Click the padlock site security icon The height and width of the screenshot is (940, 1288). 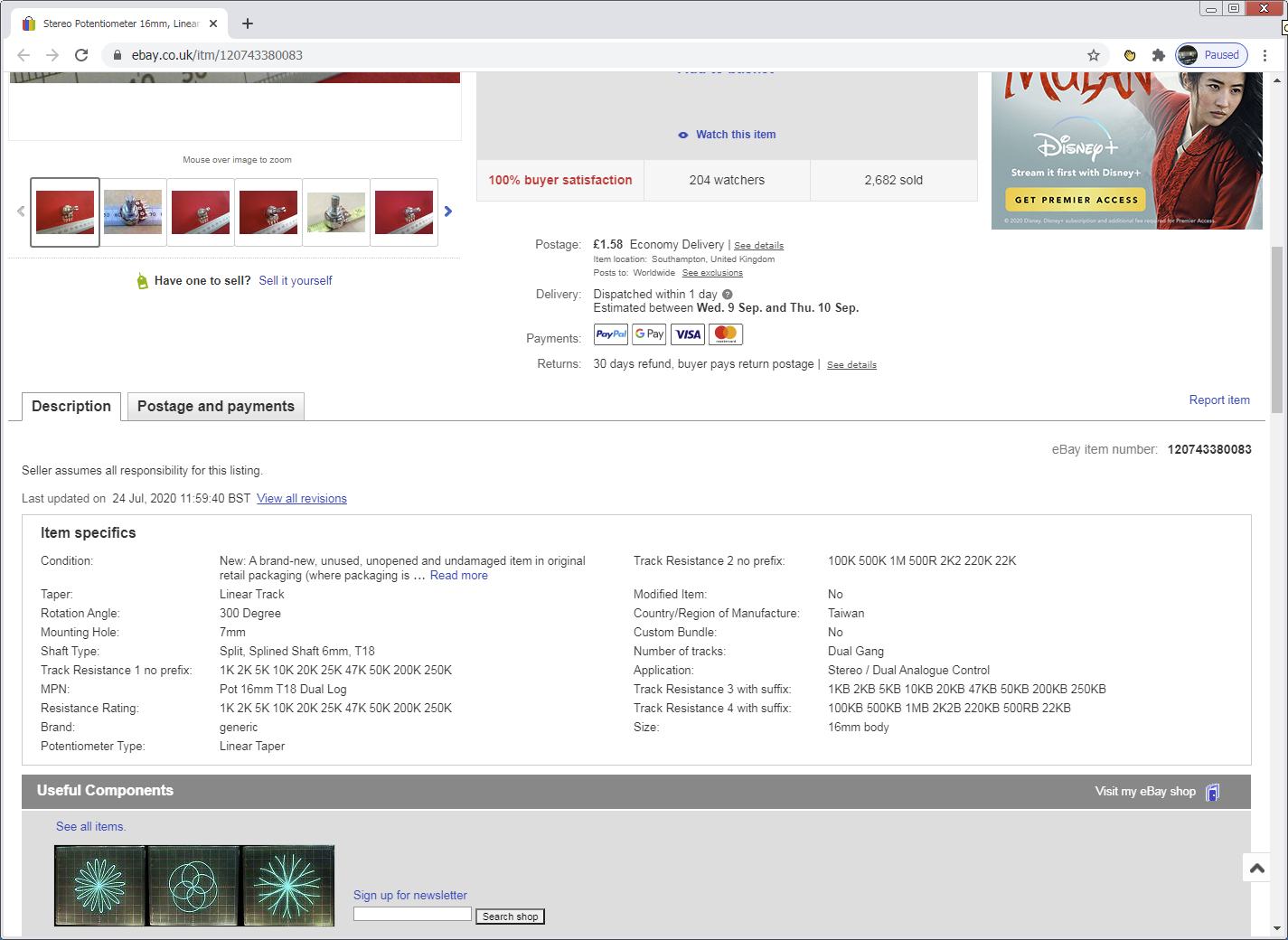click(118, 54)
